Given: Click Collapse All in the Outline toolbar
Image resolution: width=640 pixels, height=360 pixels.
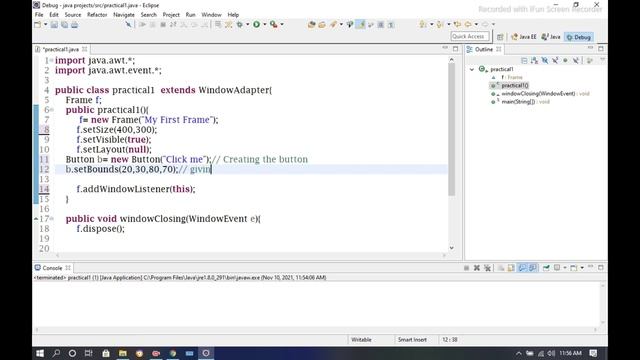Looking at the screenshot, I should point(524,61).
